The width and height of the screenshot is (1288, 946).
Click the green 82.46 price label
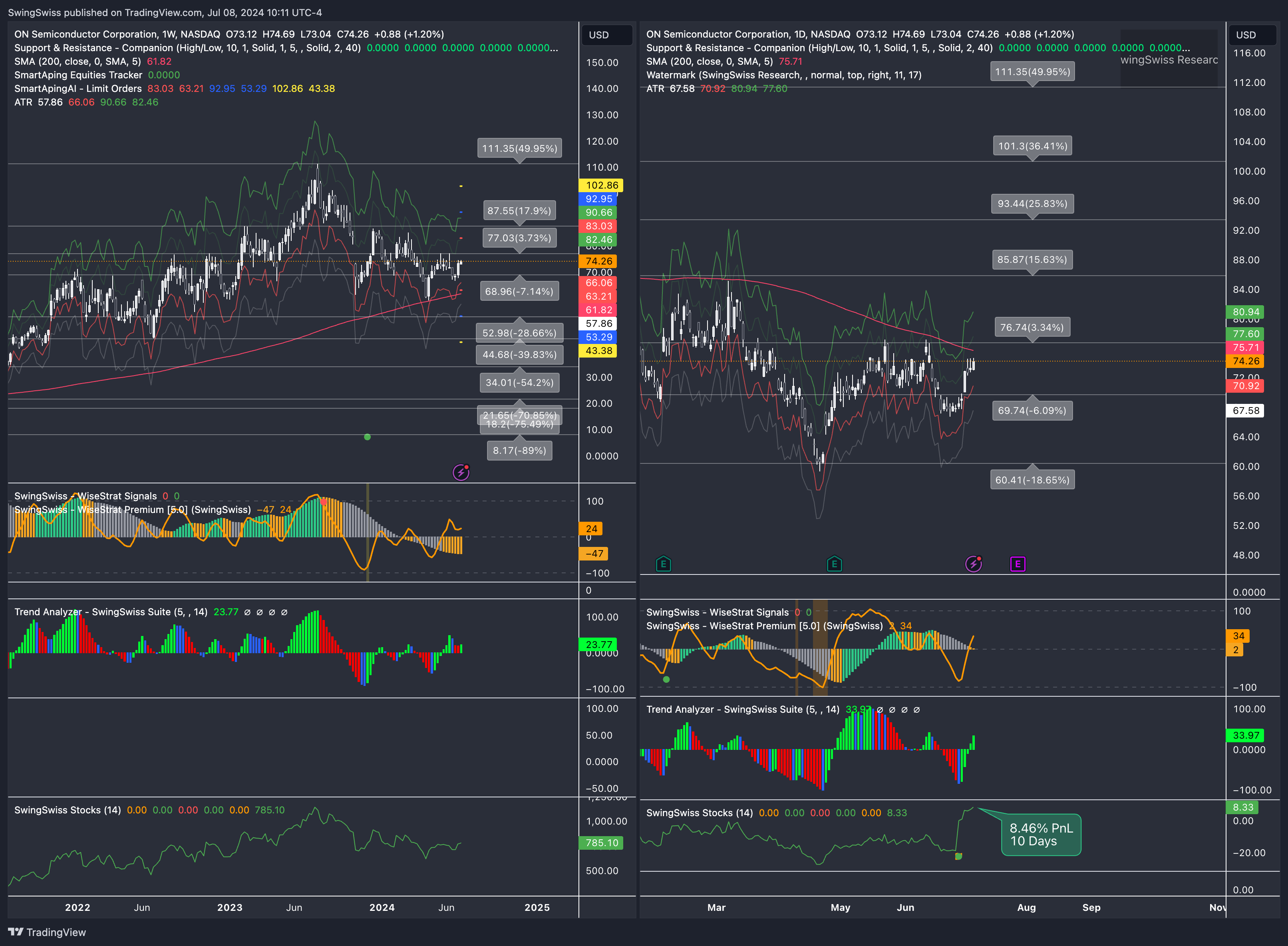point(598,240)
